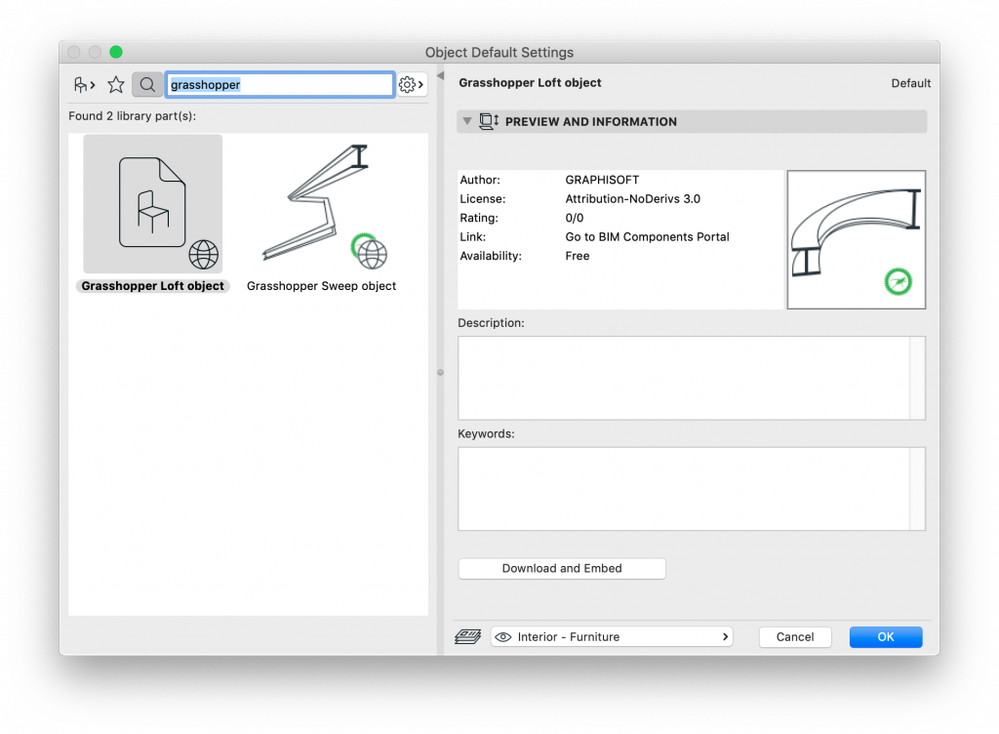This screenshot has height=734, width=999.
Task: Click the globe badge on Loft object
Action: tap(203, 254)
